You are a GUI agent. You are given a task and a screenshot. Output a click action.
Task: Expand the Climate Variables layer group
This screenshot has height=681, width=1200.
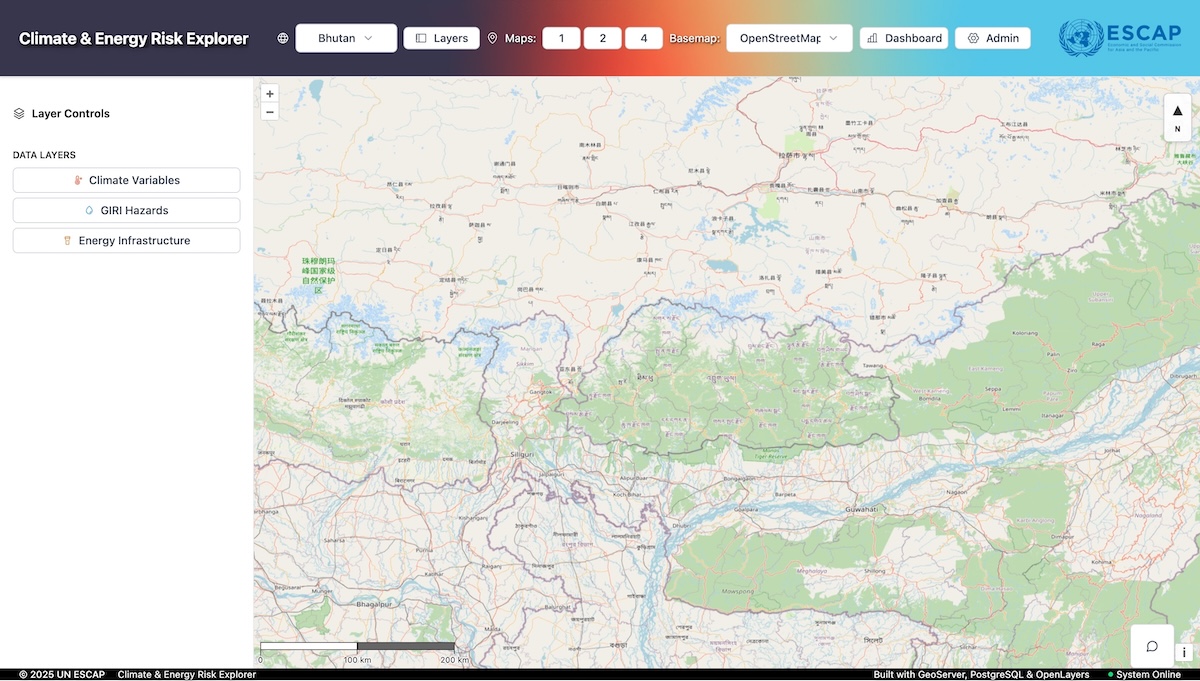click(x=126, y=180)
